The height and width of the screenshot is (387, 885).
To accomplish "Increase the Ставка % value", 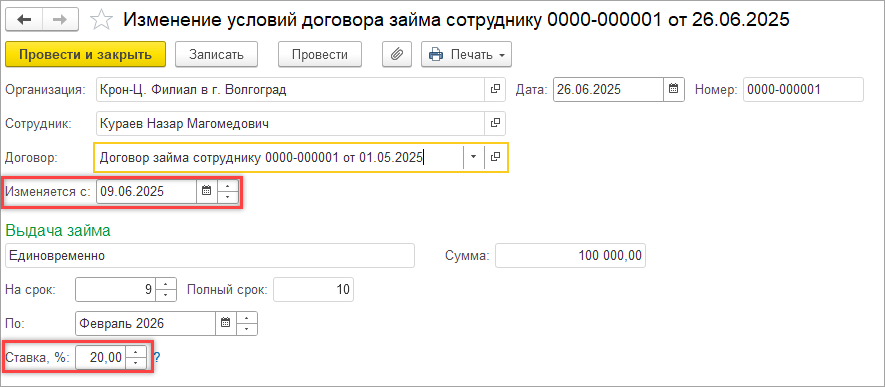I will pyautogui.click(x=135, y=351).
